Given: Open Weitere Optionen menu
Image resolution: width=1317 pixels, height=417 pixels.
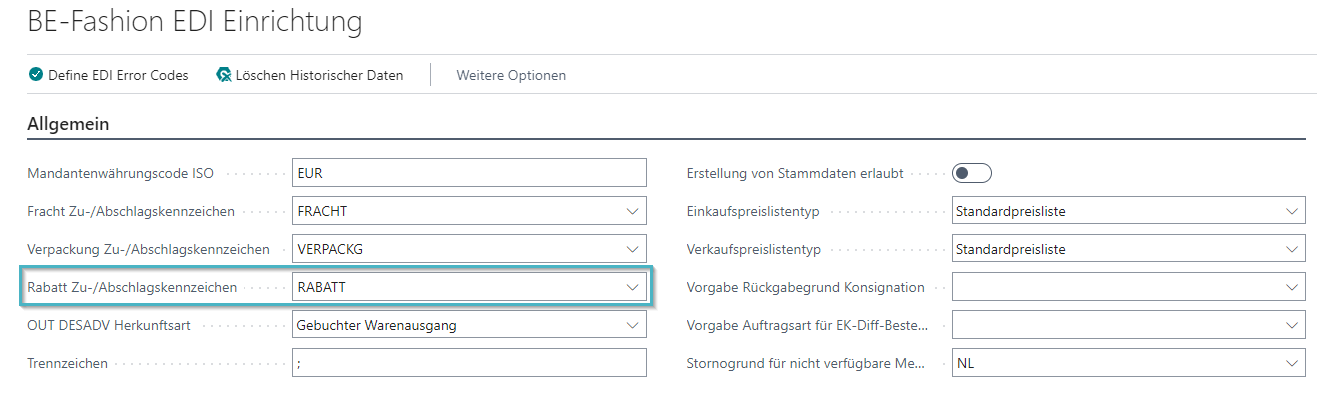Looking at the screenshot, I should 511,75.
